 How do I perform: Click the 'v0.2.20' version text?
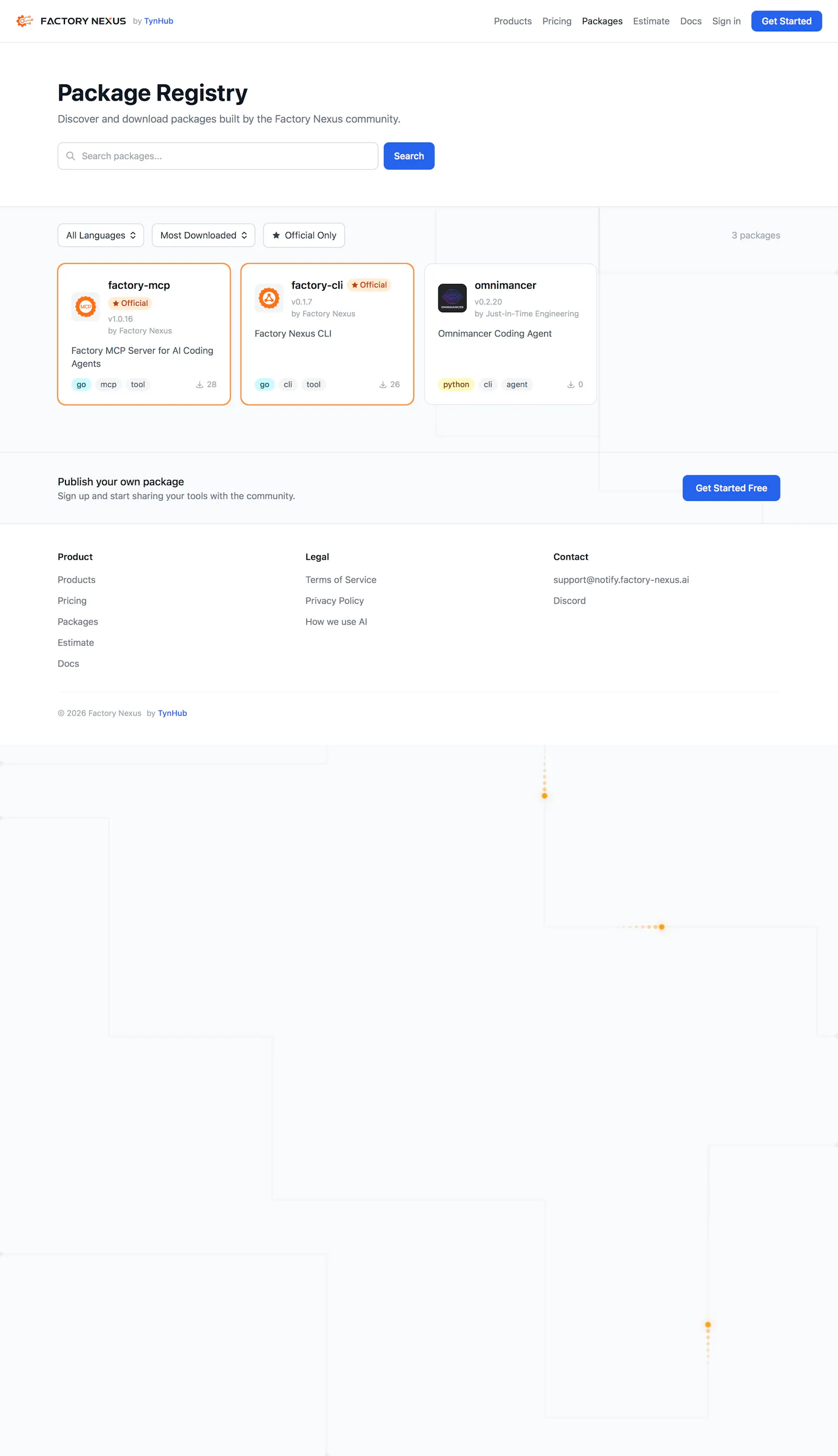pos(488,302)
